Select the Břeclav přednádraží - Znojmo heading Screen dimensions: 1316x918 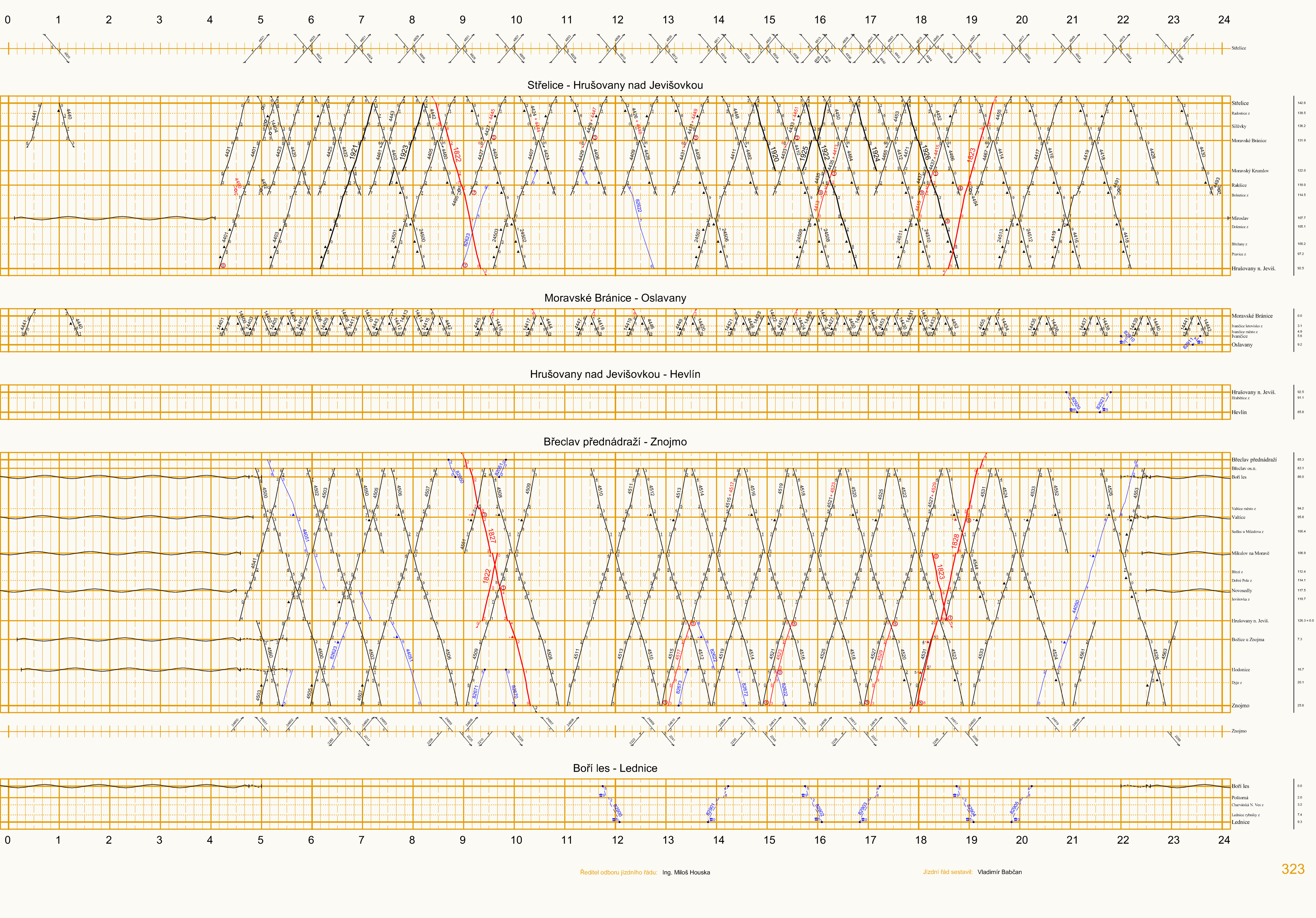(x=615, y=442)
